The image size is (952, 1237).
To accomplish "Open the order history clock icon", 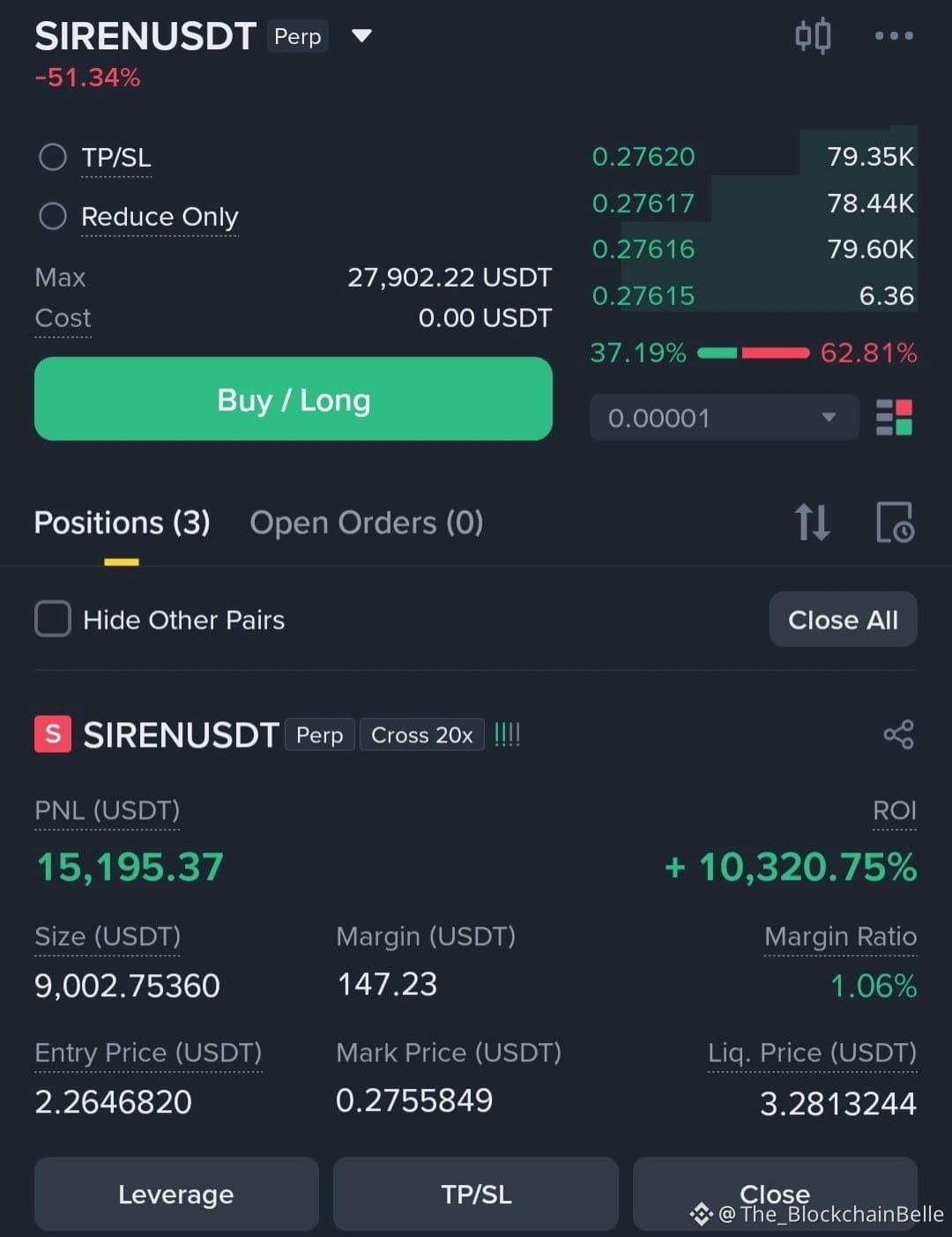I will (895, 522).
